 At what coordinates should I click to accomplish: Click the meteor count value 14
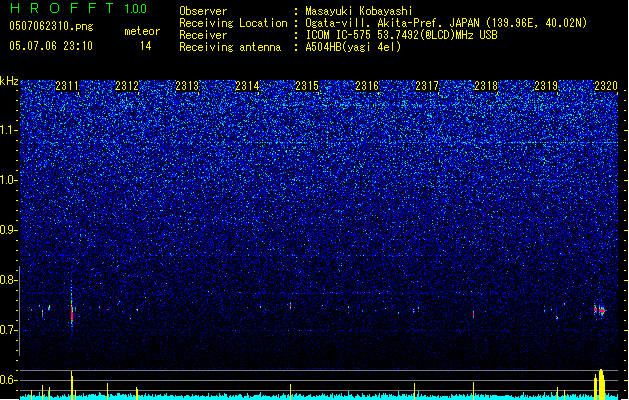click(x=146, y=46)
